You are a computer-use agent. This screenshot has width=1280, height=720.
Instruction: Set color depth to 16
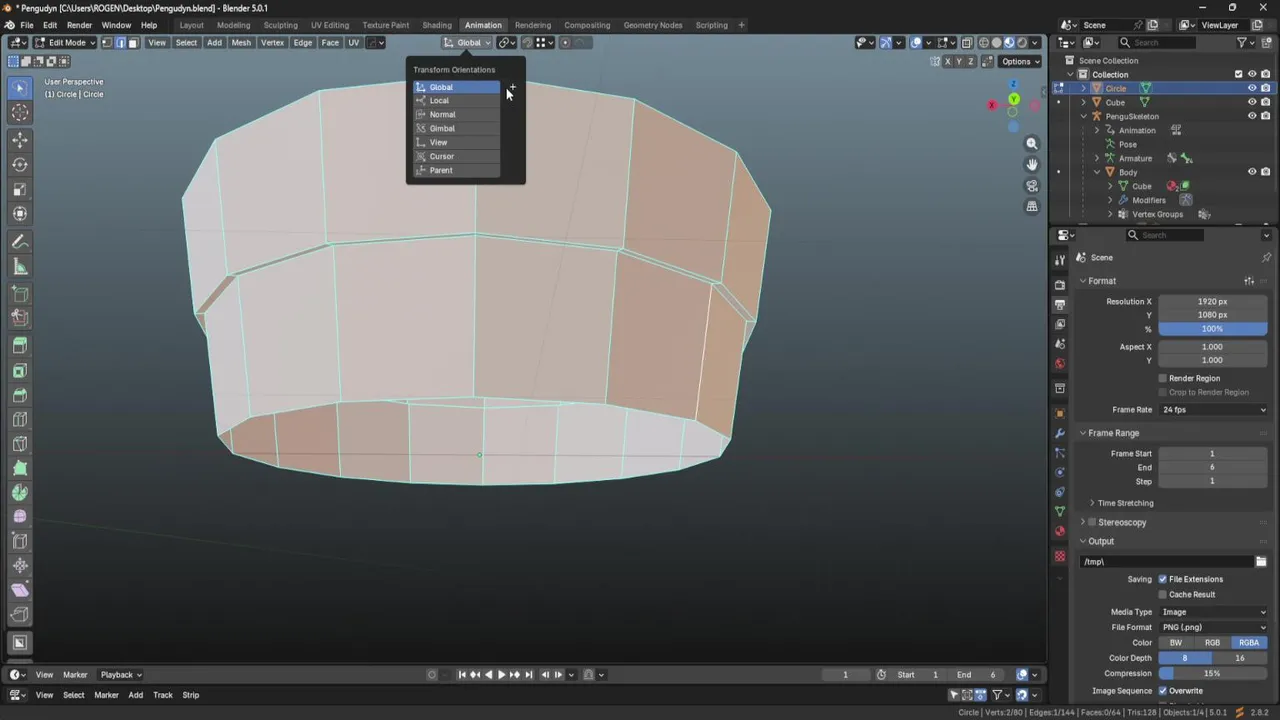(1240, 658)
